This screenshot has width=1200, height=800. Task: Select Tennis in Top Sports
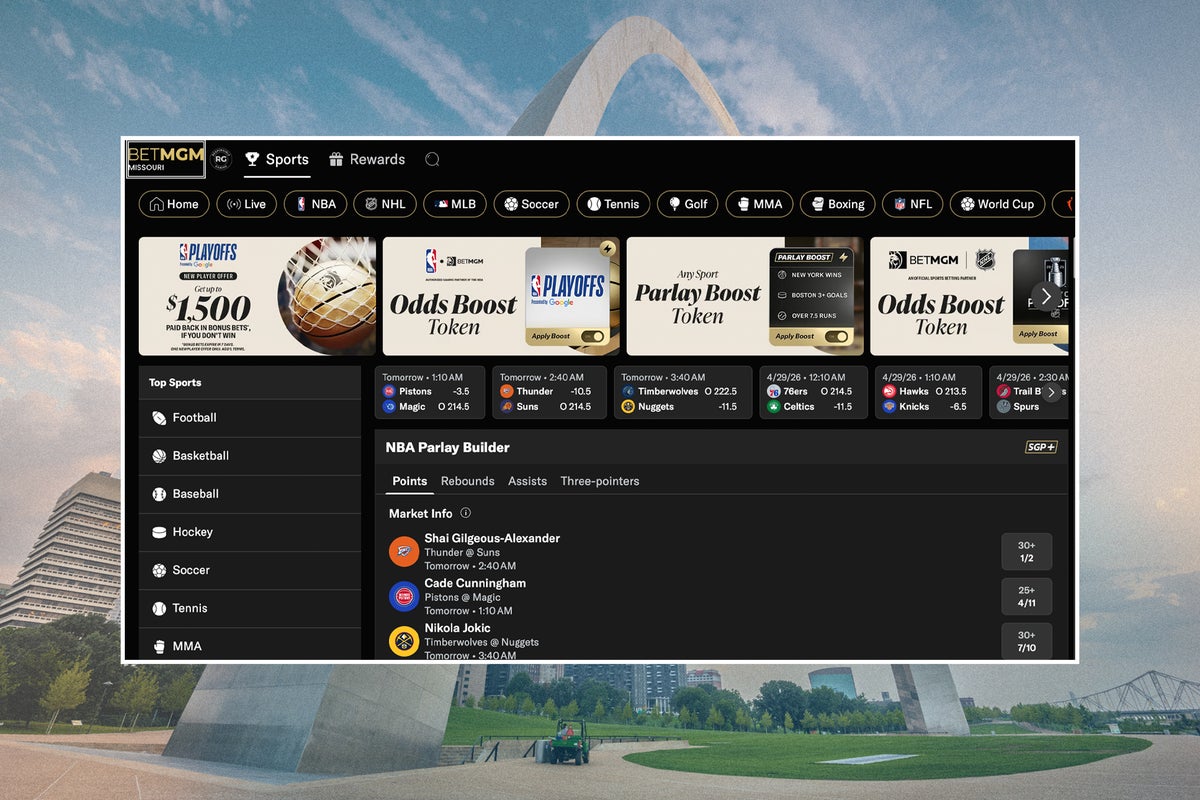[250, 608]
